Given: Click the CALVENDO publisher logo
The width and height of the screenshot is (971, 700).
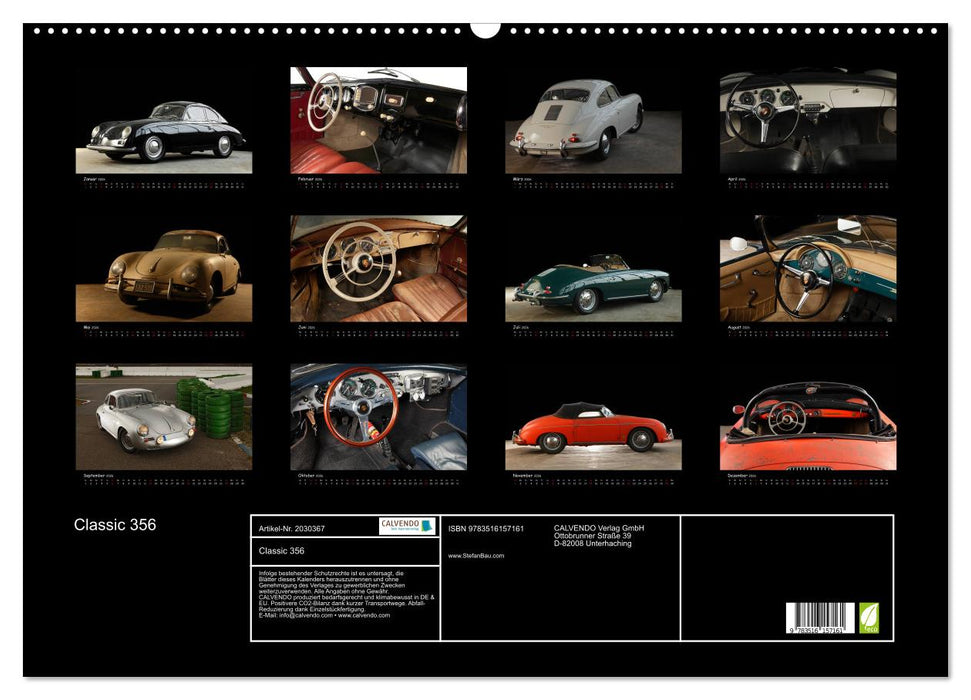Looking at the screenshot, I should [407, 526].
